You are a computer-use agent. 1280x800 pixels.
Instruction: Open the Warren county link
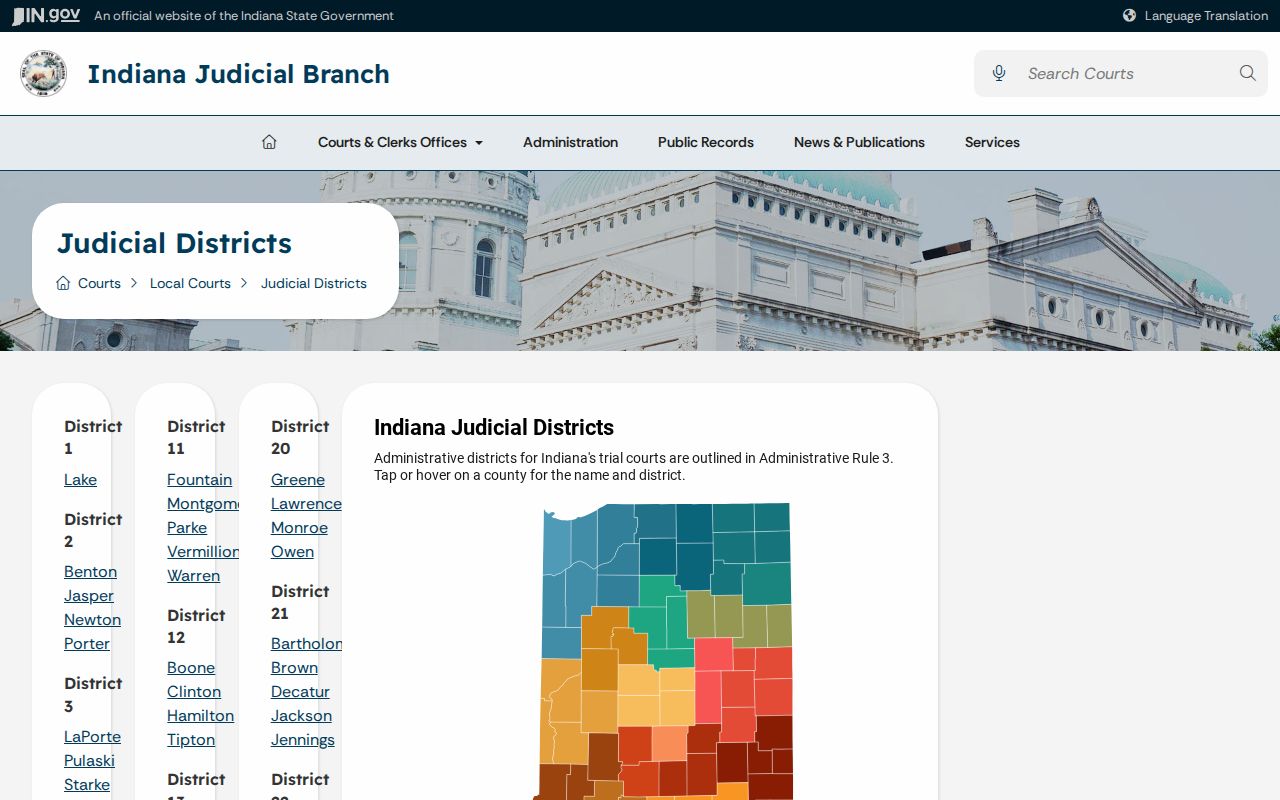[193, 576]
